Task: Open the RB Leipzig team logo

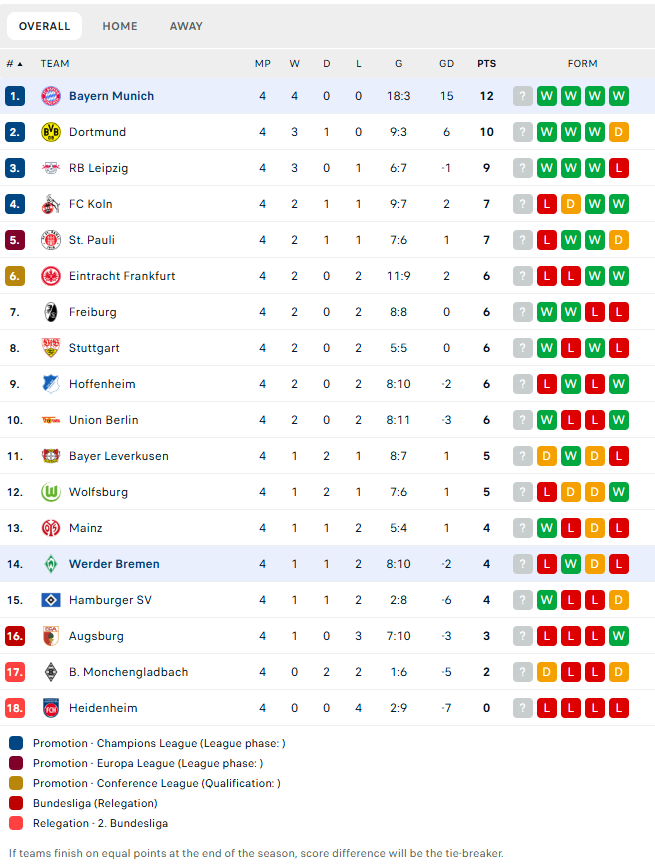Action: [x=51, y=168]
